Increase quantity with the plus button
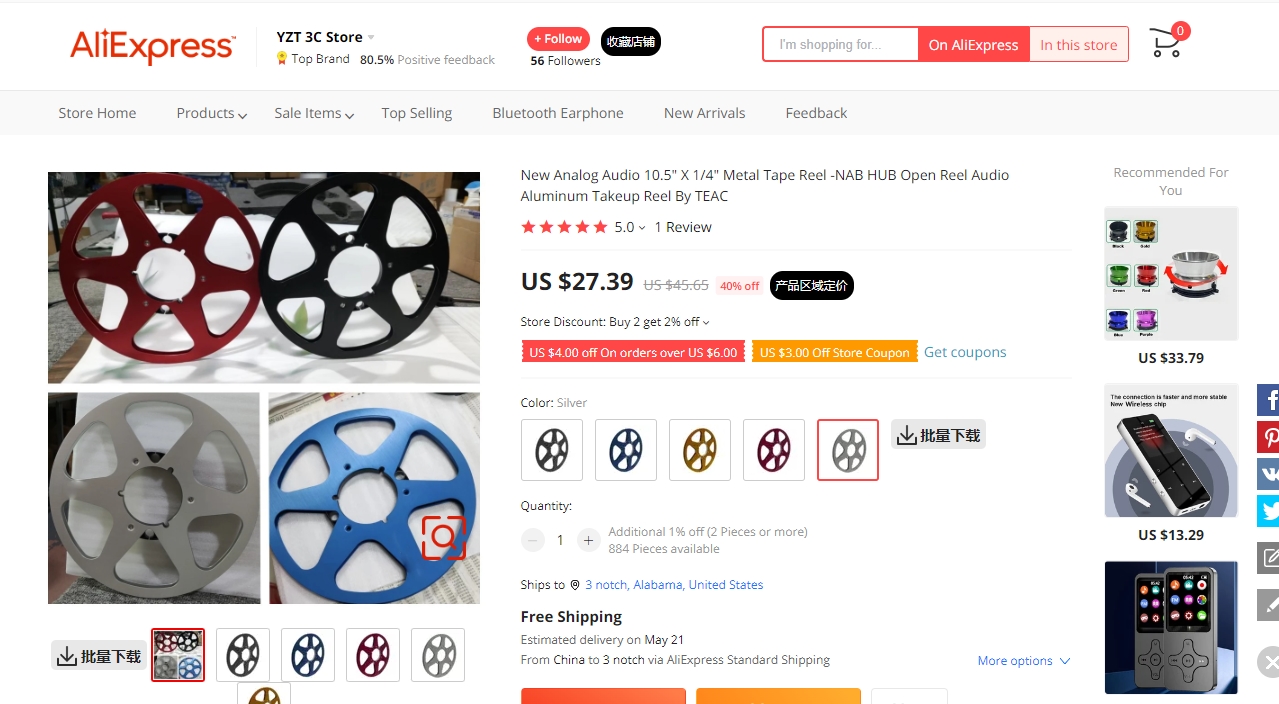Viewport: 1279px width, 704px height. (x=589, y=540)
